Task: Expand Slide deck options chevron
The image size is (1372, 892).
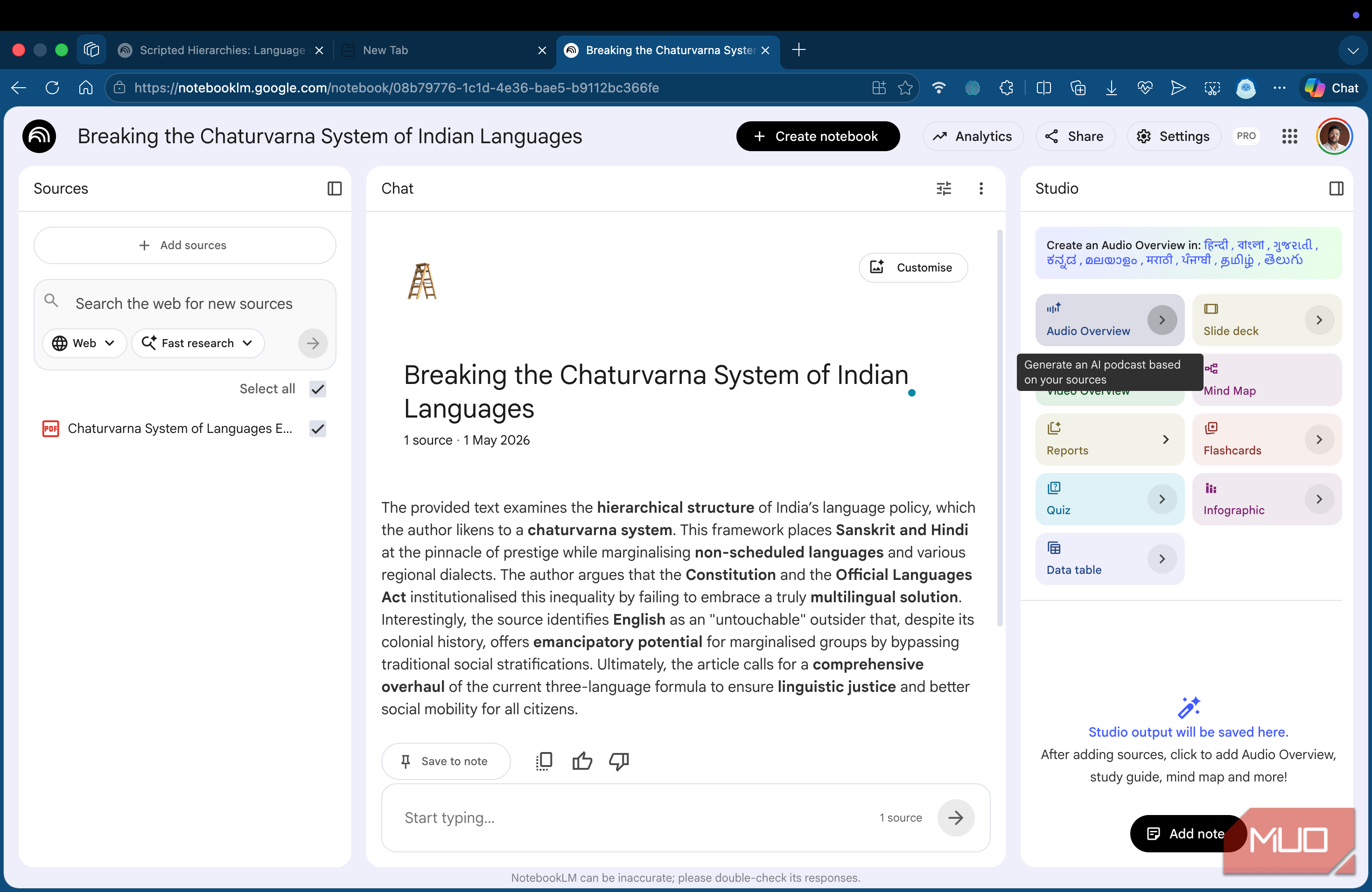Action: pos(1319,320)
